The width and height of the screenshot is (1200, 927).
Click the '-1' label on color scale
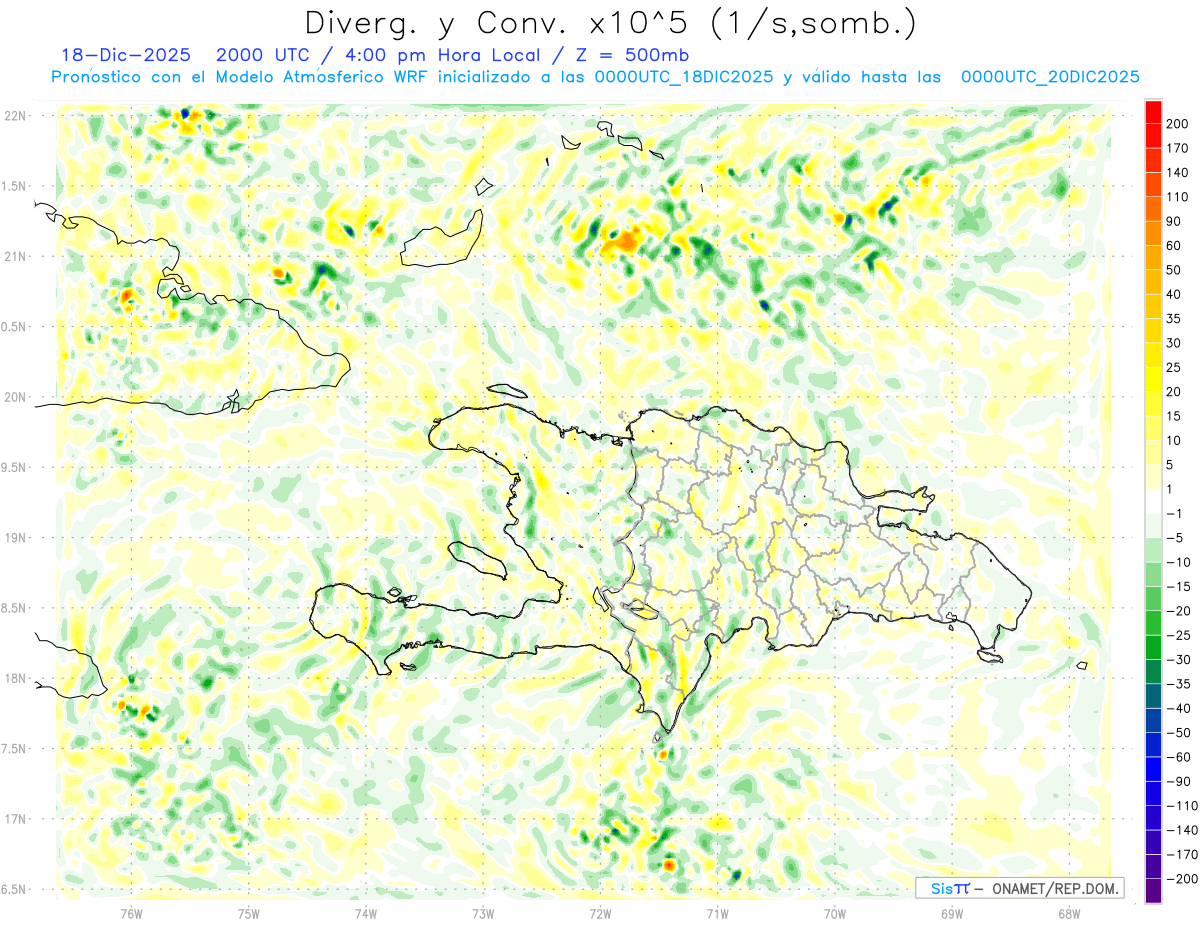[x=1175, y=513]
